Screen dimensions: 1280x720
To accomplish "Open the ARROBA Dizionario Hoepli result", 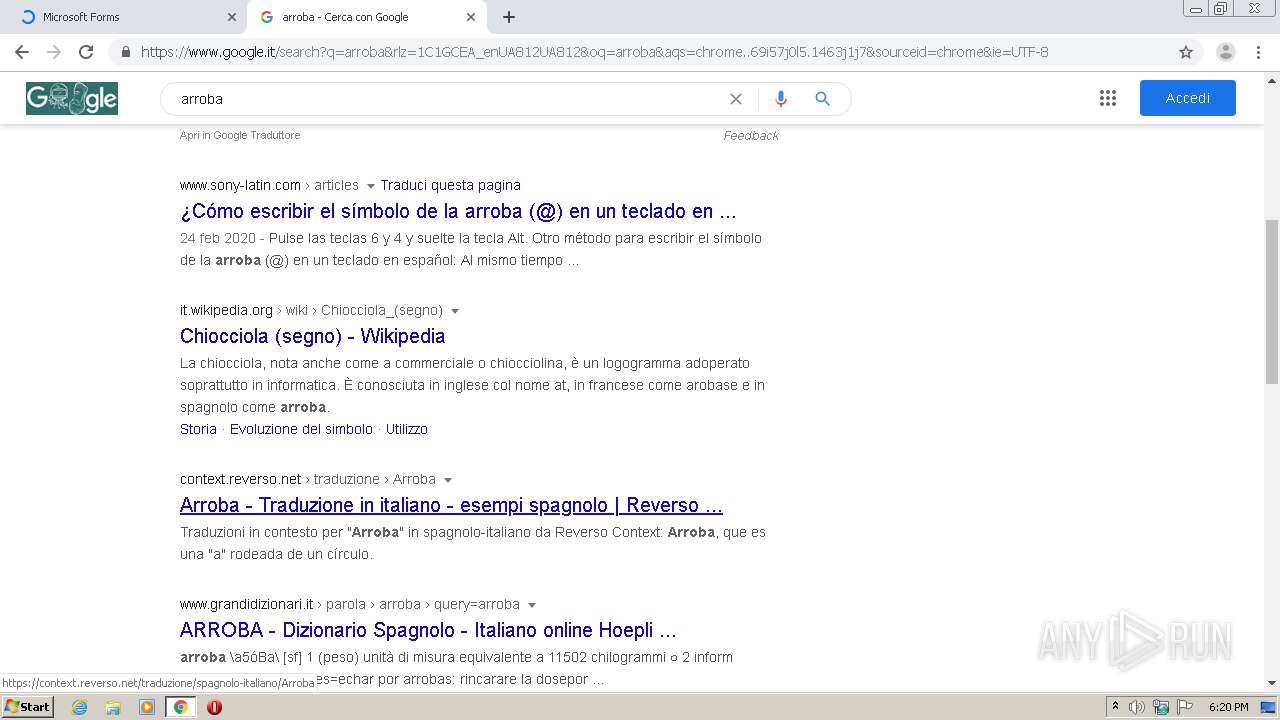I will pyautogui.click(x=428, y=630).
